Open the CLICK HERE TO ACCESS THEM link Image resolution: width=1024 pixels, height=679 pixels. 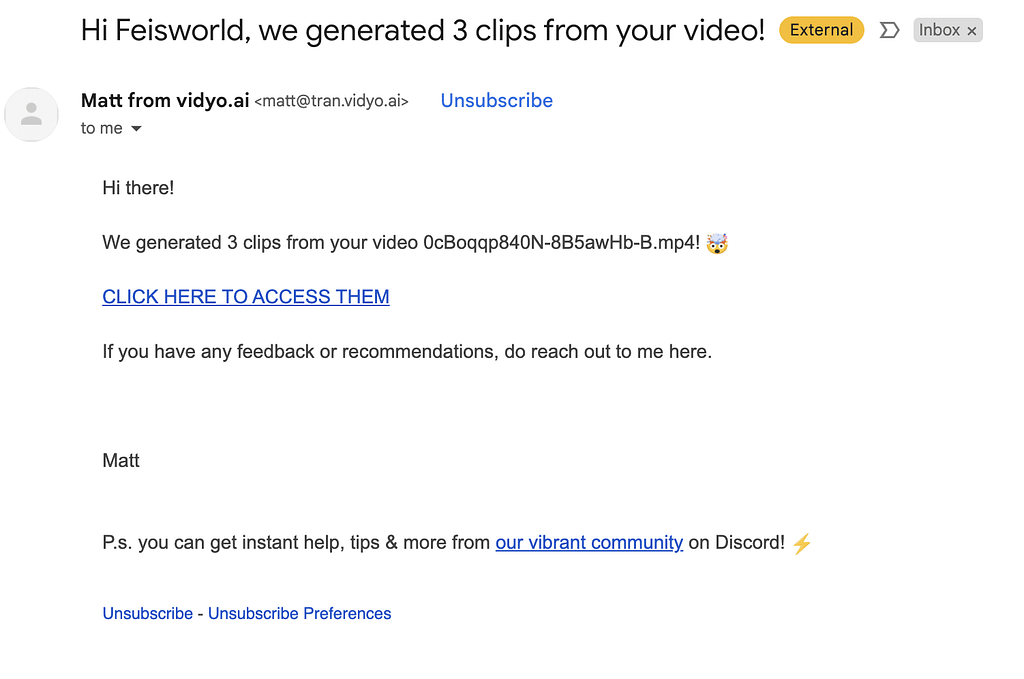pos(246,296)
